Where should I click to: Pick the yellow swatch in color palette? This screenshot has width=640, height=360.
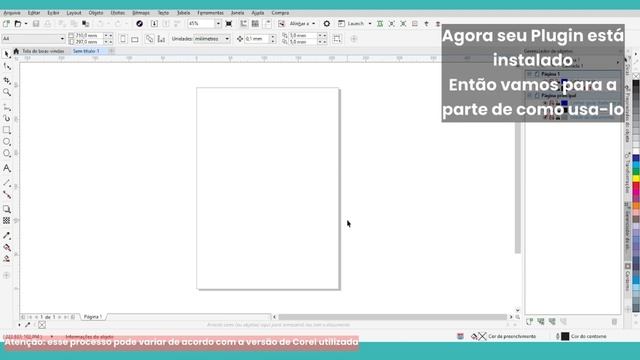click(x=636, y=179)
